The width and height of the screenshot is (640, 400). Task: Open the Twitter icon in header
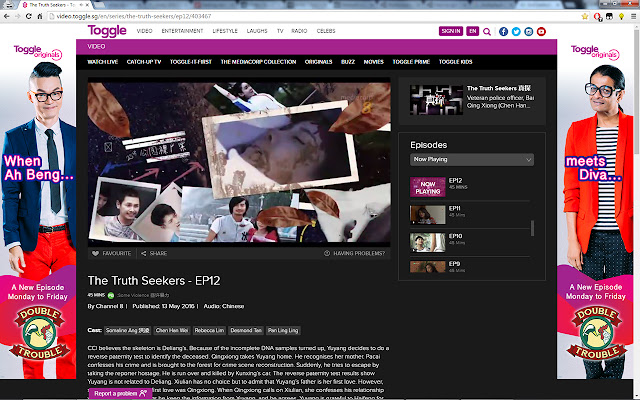pos(516,31)
